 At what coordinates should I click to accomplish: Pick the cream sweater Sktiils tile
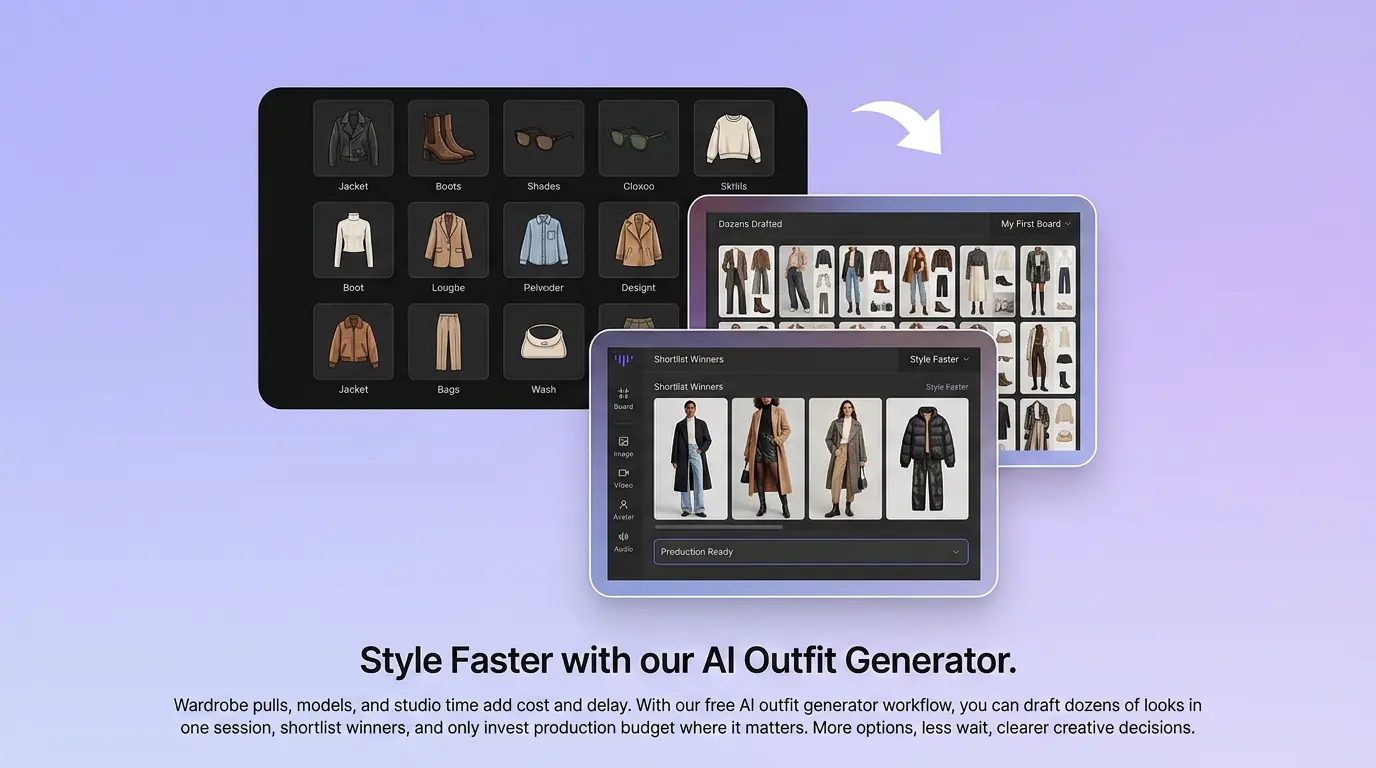tap(734, 138)
